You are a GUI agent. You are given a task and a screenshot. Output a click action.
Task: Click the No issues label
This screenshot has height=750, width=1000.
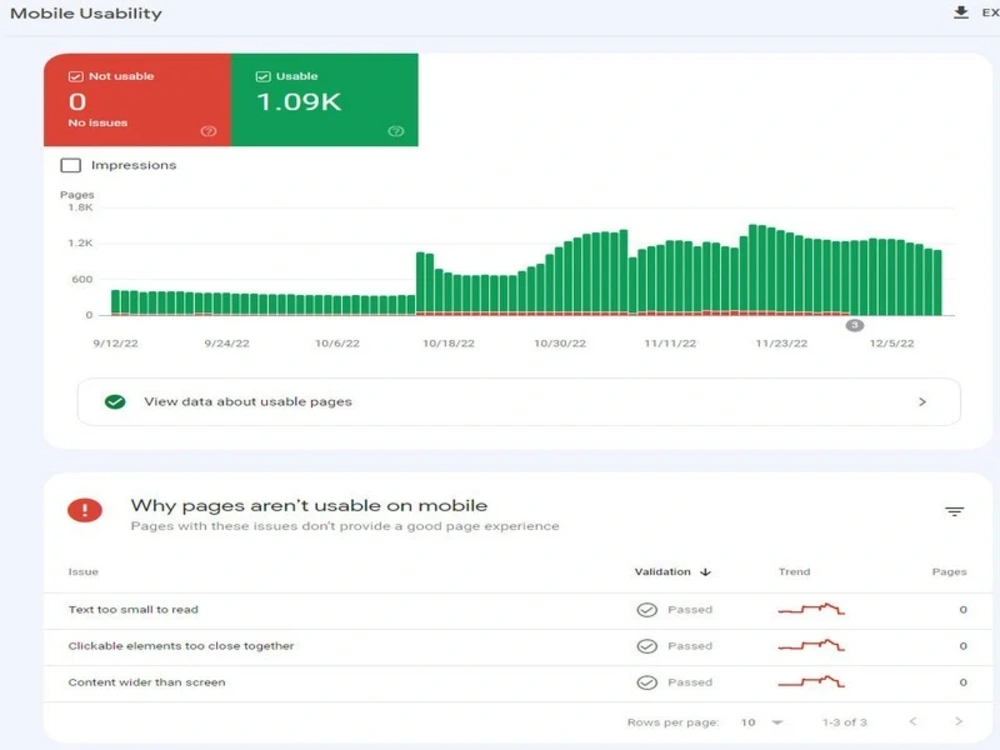98,123
